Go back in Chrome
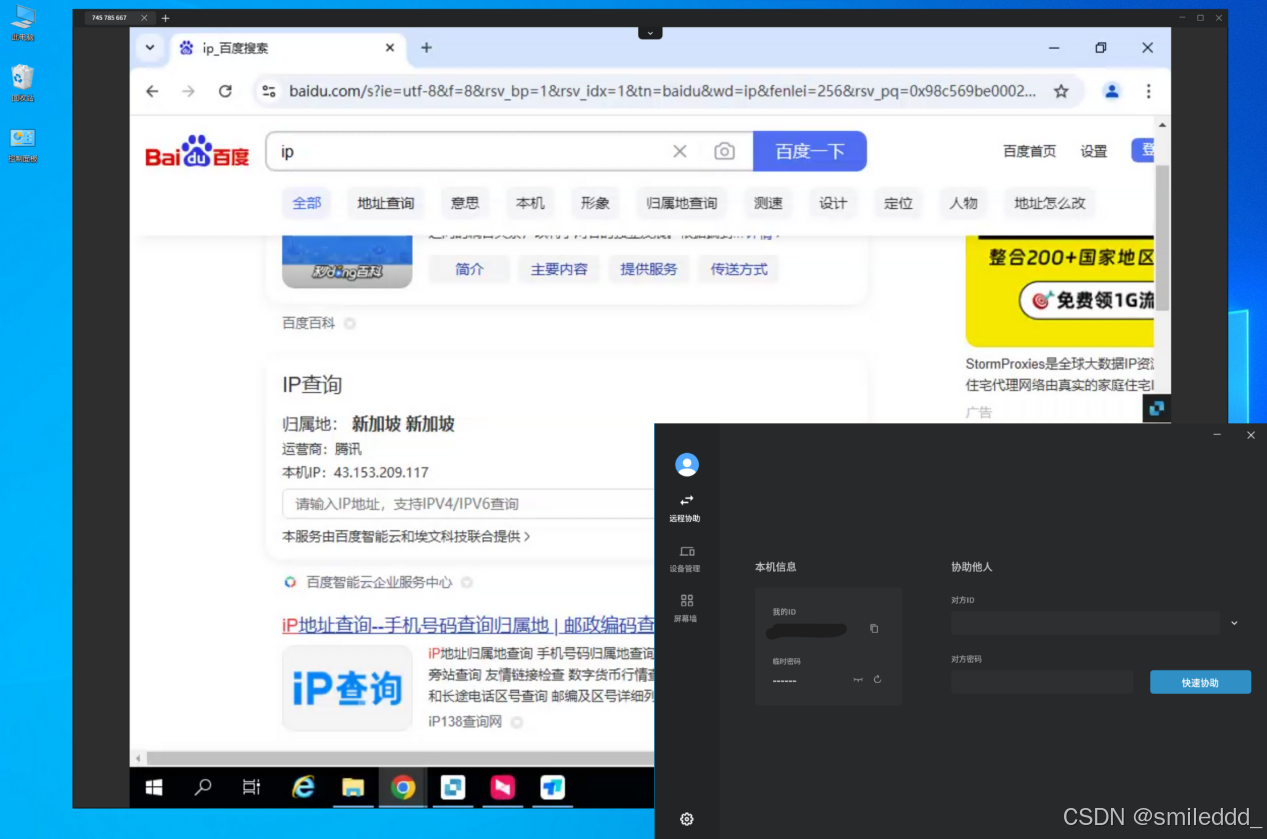 point(152,91)
